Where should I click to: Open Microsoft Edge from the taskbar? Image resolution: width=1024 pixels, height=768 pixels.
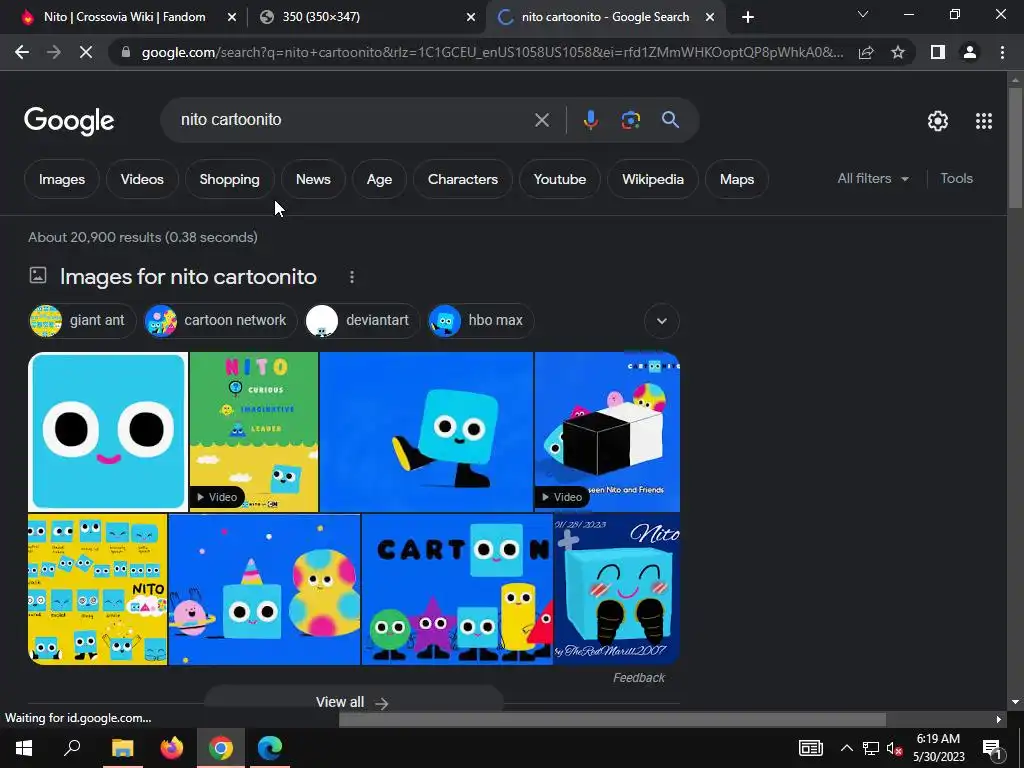270,748
